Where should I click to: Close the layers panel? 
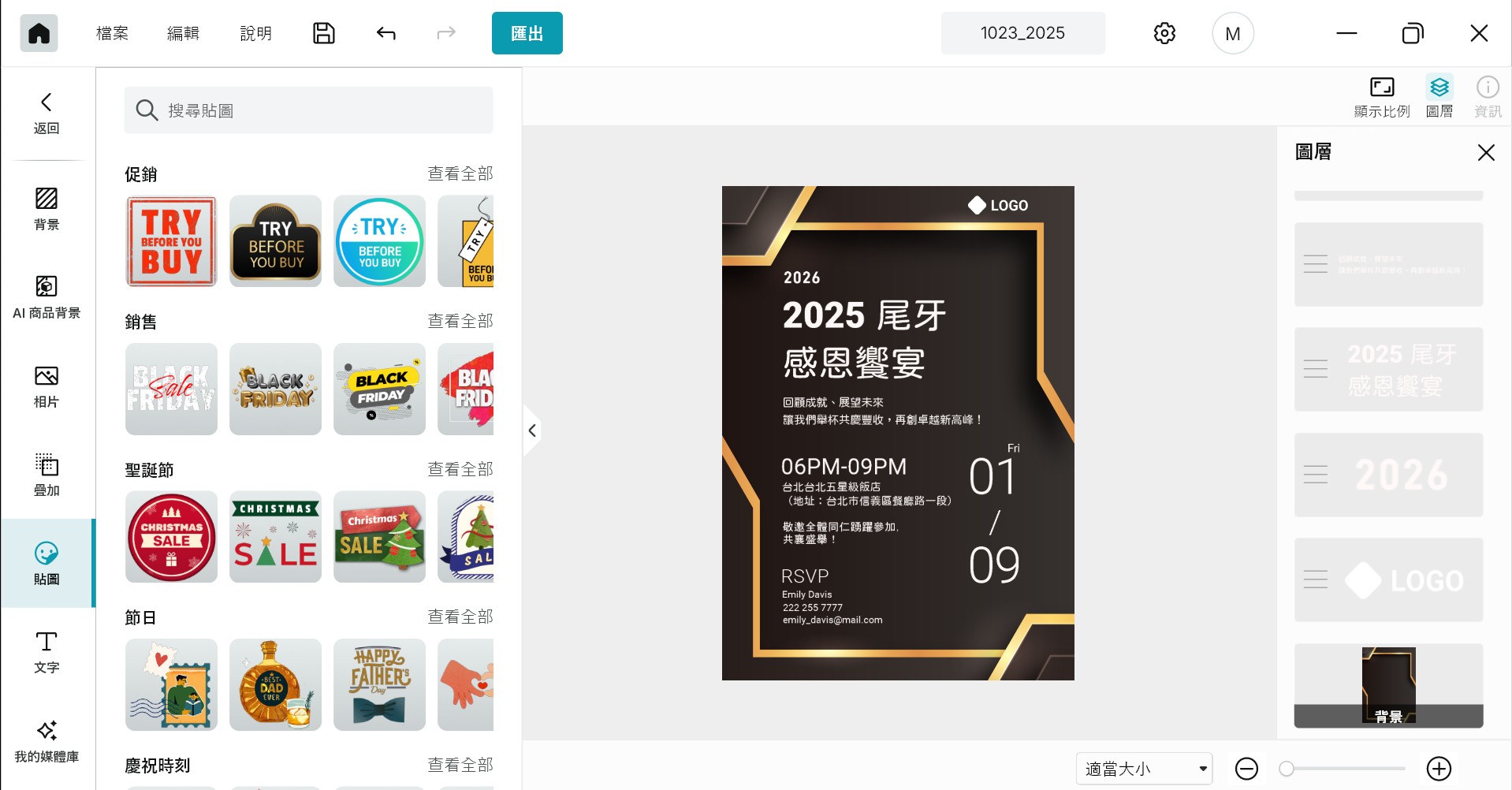click(x=1486, y=152)
